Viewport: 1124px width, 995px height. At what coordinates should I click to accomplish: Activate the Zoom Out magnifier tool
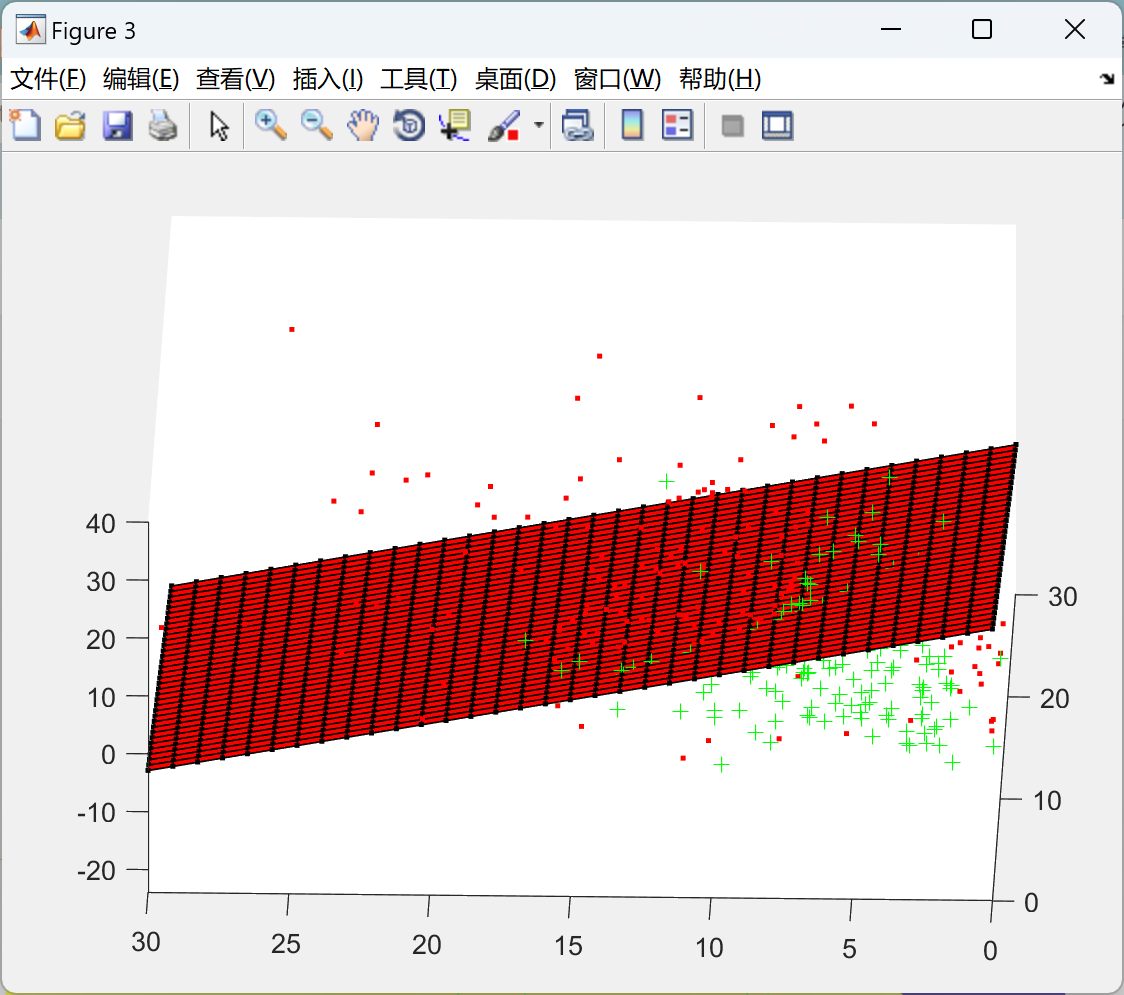tap(316, 125)
